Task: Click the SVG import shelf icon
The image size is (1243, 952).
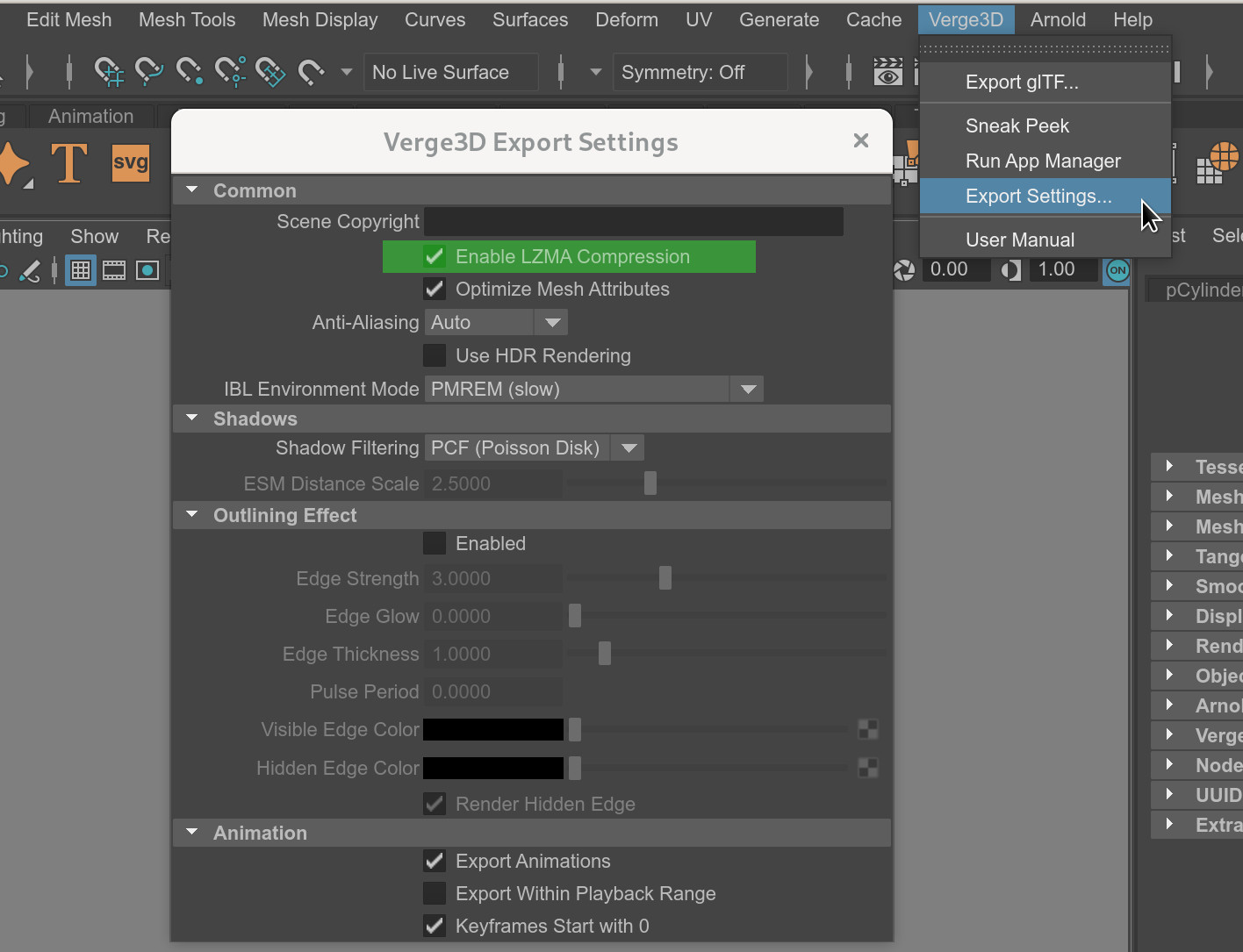Action: (x=131, y=163)
